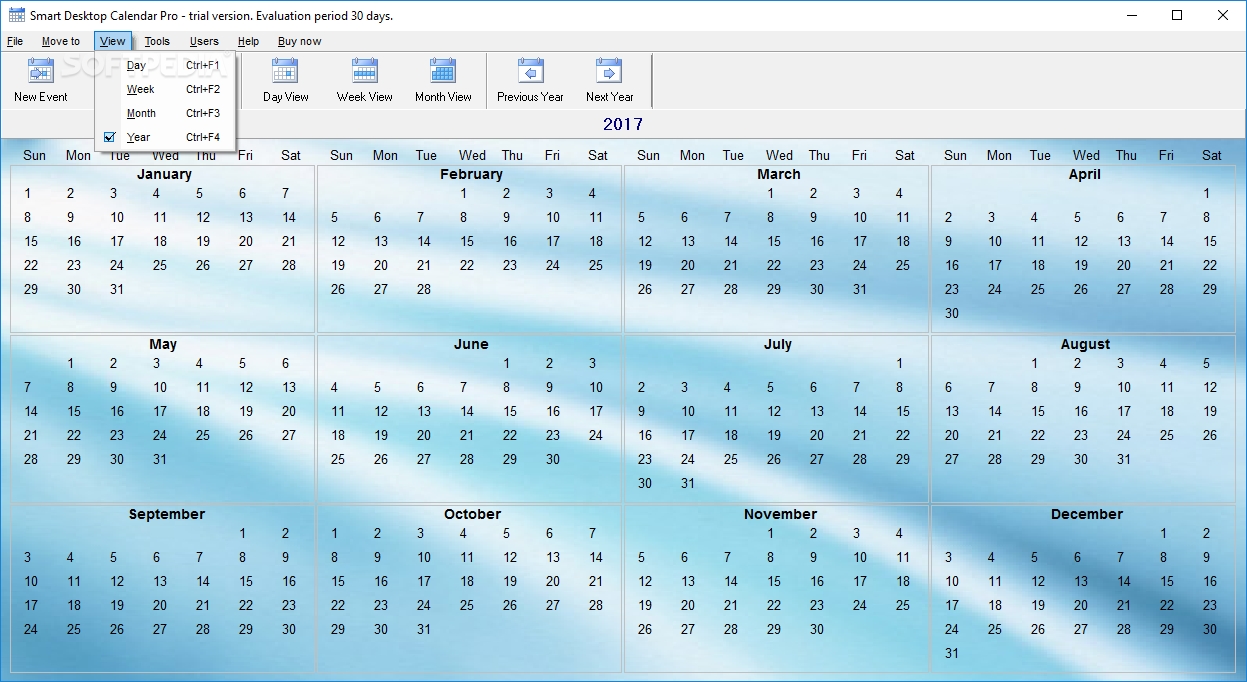Screen dimensions: 1247x682
Task: Open the File menu
Action: pyautogui.click(x=15, y=41)
